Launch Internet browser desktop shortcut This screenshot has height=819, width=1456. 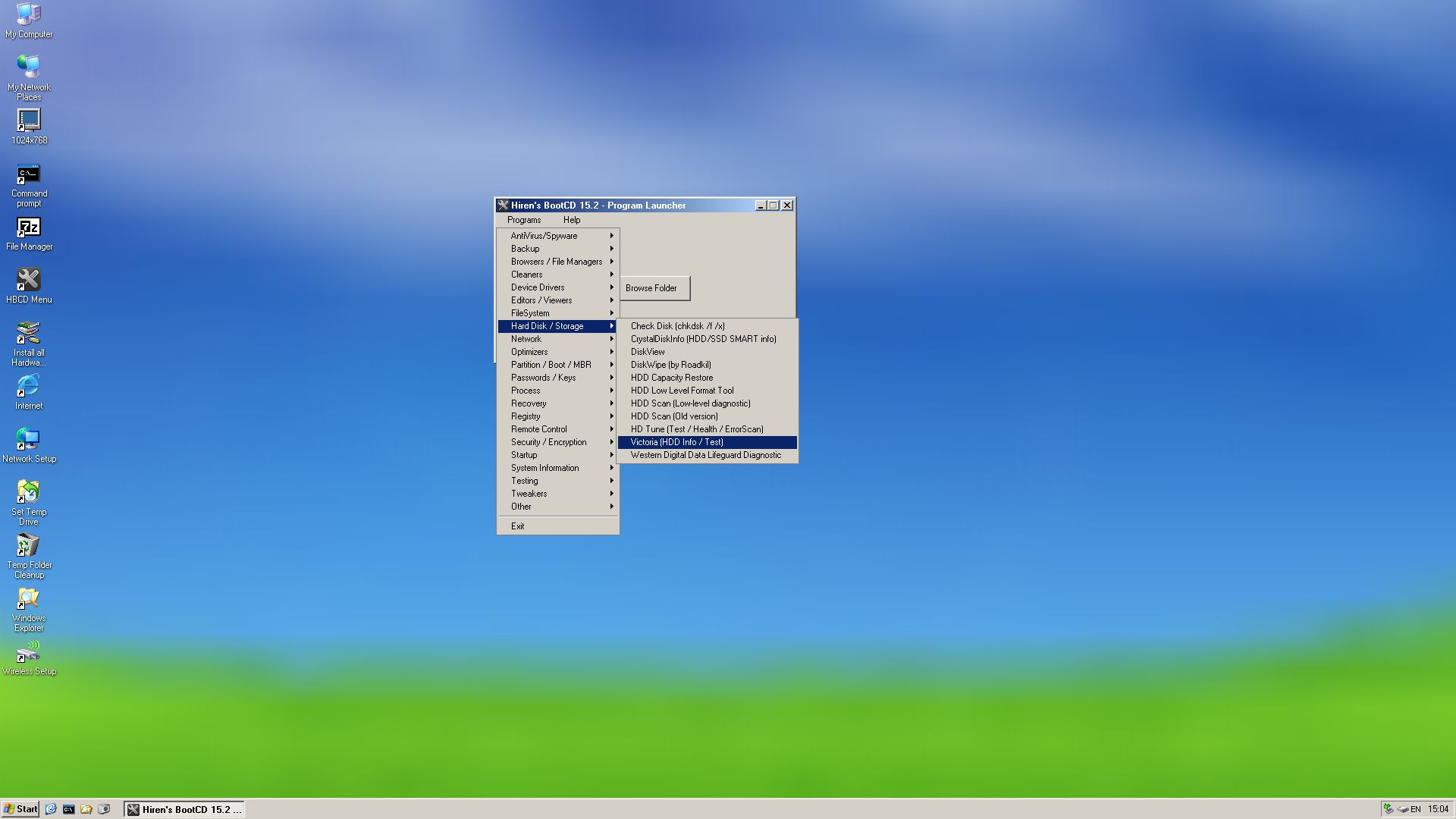coord(29,392)
